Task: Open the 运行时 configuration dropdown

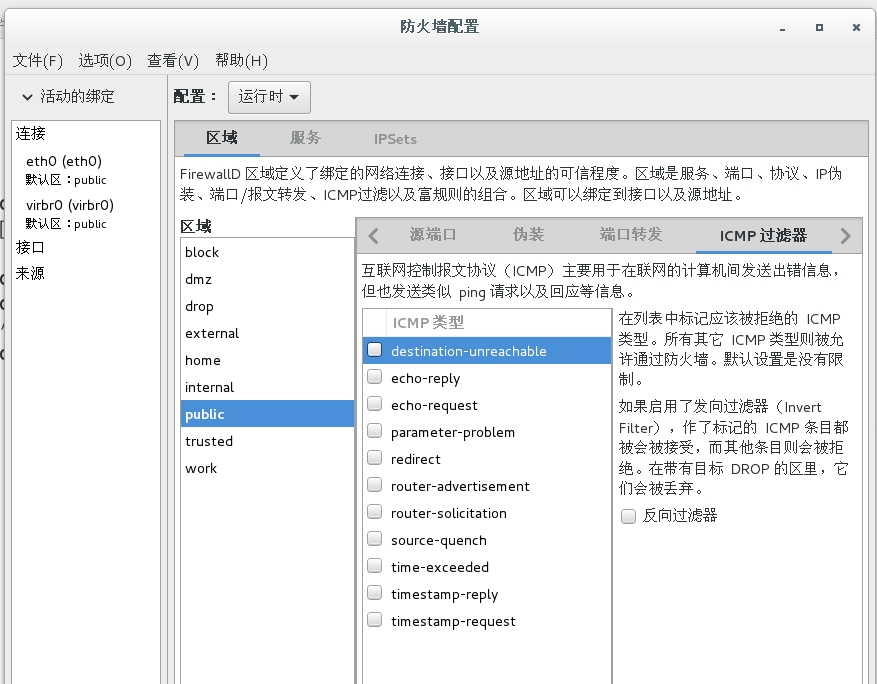Action: pos(269,97)
